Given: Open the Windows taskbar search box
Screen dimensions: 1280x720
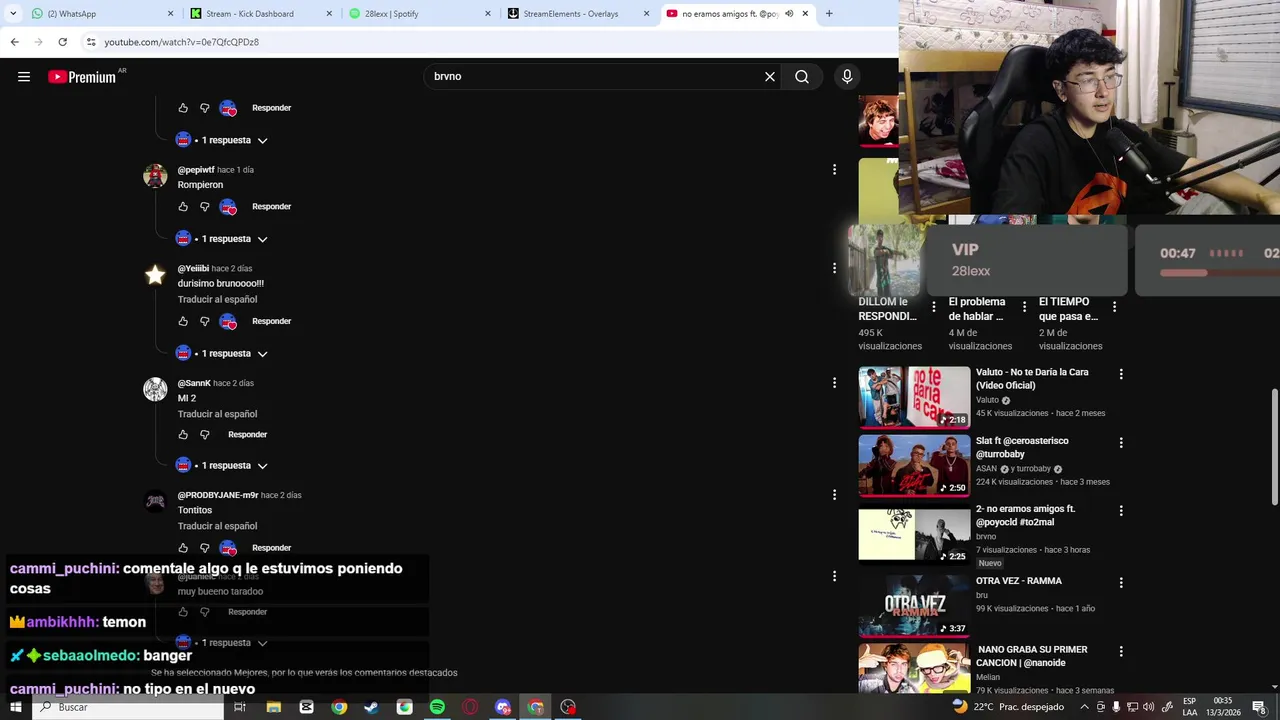Looking at the screenshot, I should point(127,707).
